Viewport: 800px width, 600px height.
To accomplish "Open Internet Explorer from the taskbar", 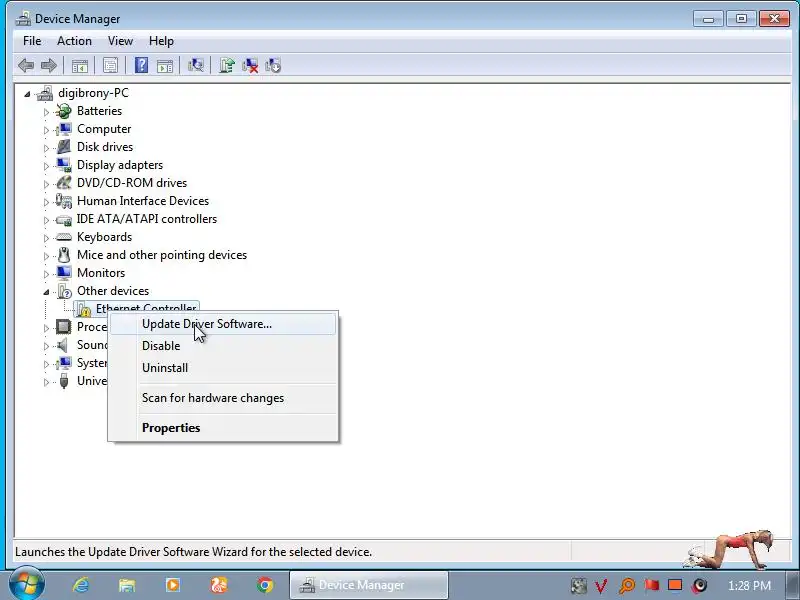I will click(x=81, y=585).
